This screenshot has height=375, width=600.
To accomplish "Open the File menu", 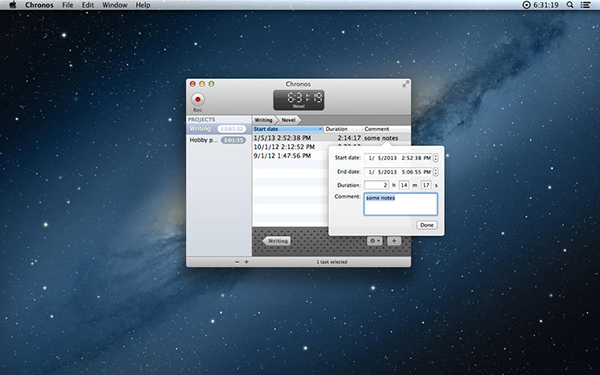I will click(x=67, y=5).
